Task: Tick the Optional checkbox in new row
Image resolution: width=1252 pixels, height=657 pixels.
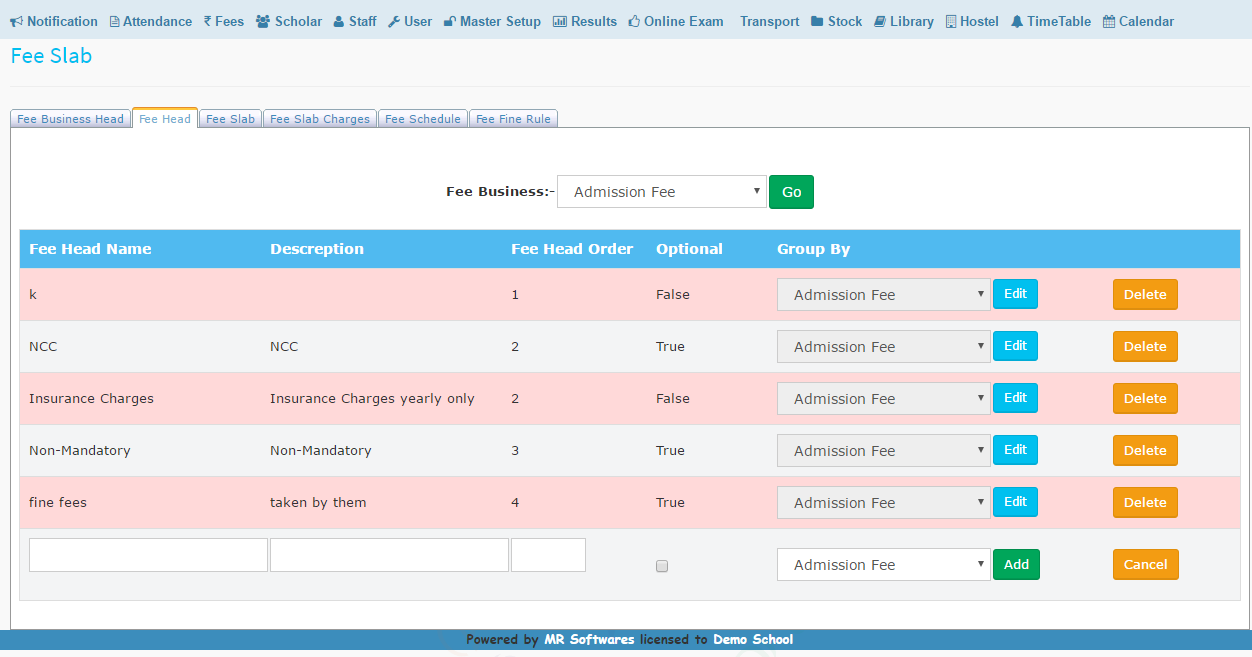Action: (x=662, y=566)
